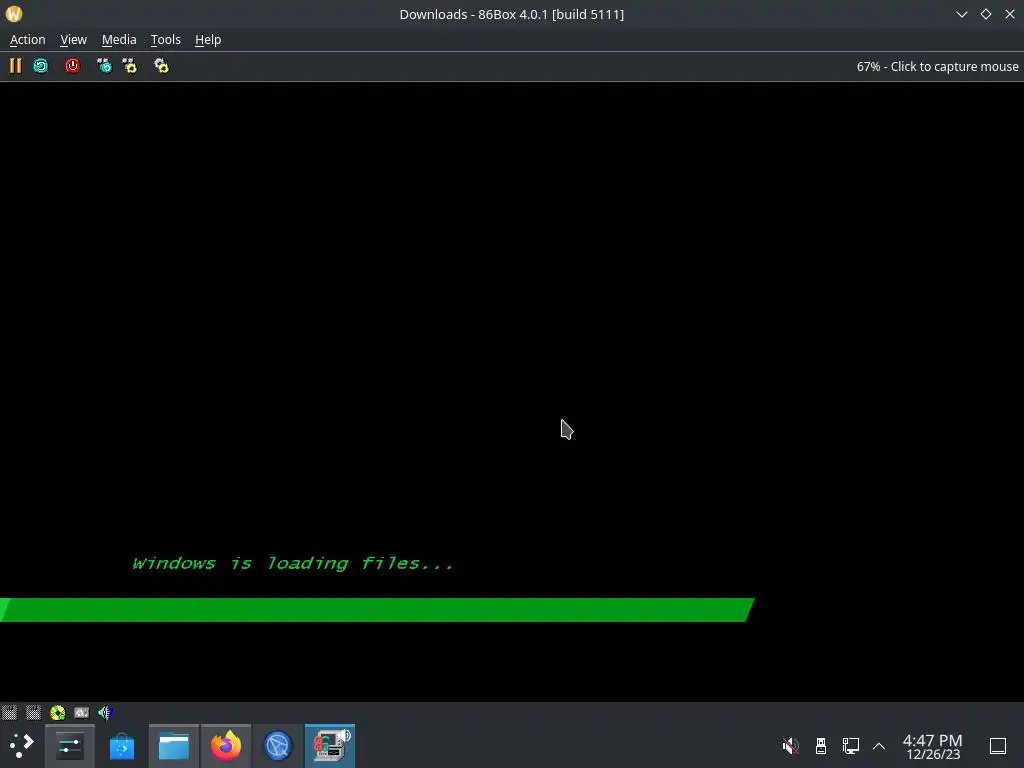Click the green loading progress bar
The image size is (1024, 768).
(x=377, y=610)
